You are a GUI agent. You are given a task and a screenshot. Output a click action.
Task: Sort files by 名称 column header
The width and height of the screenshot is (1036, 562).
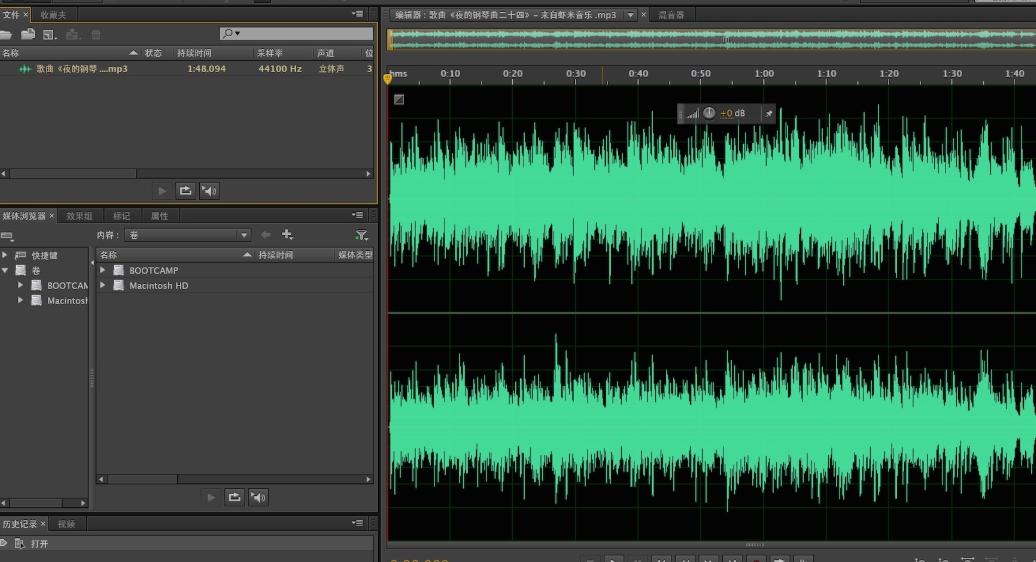tap(69, 53)
